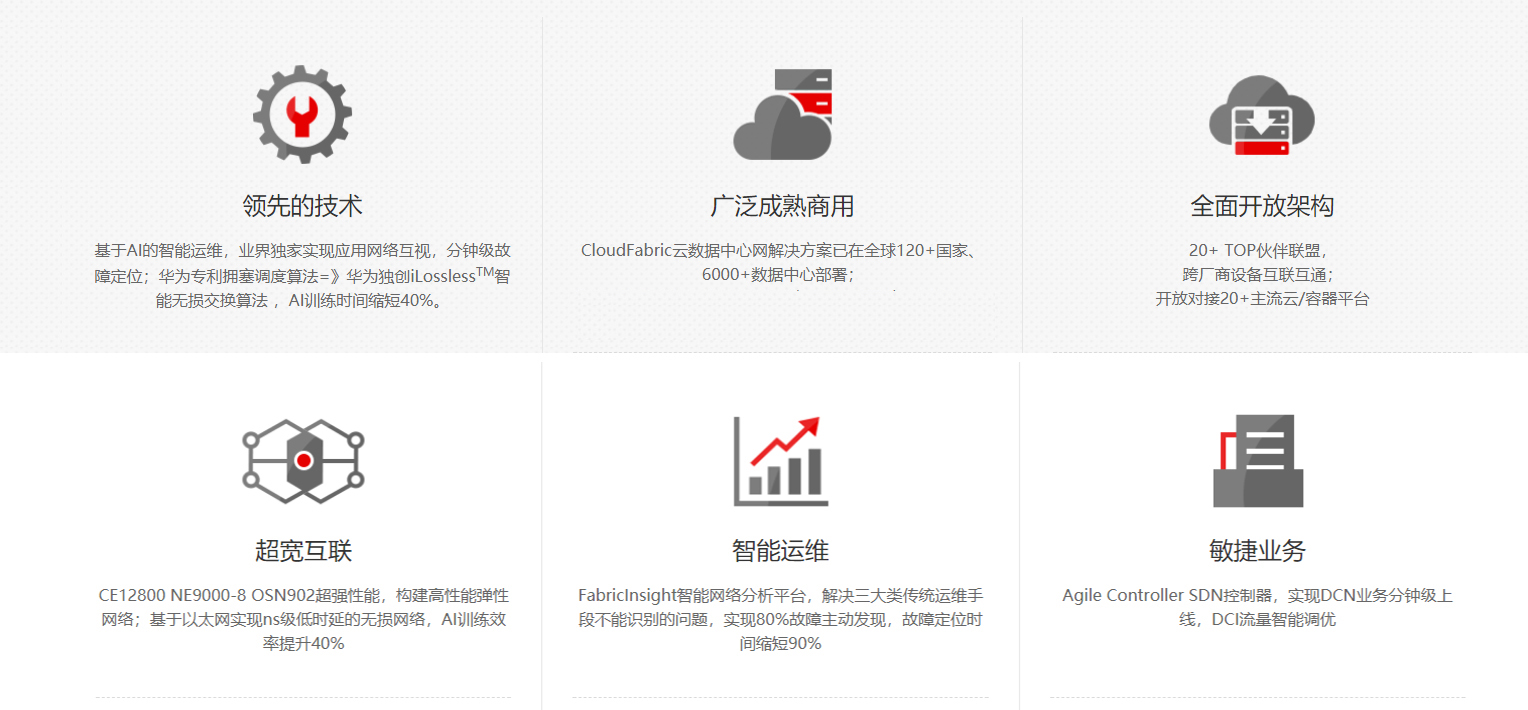Click the cloud download server icon
1528x710 pixels.
1261,115
